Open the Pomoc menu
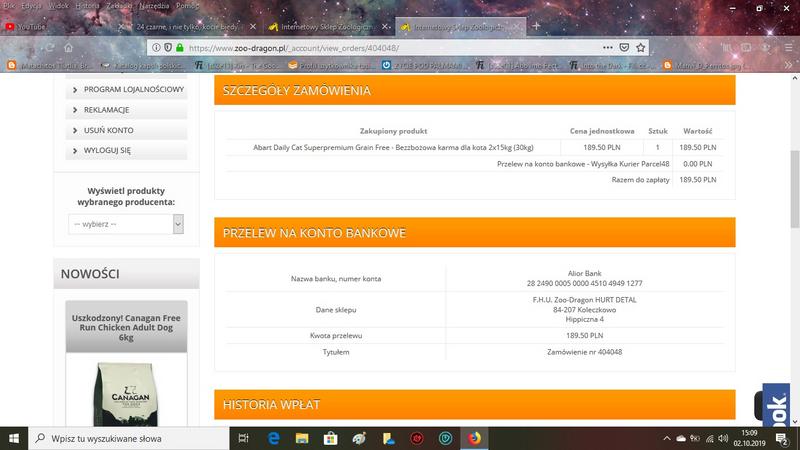800x450 pixels. coord(187,6)
